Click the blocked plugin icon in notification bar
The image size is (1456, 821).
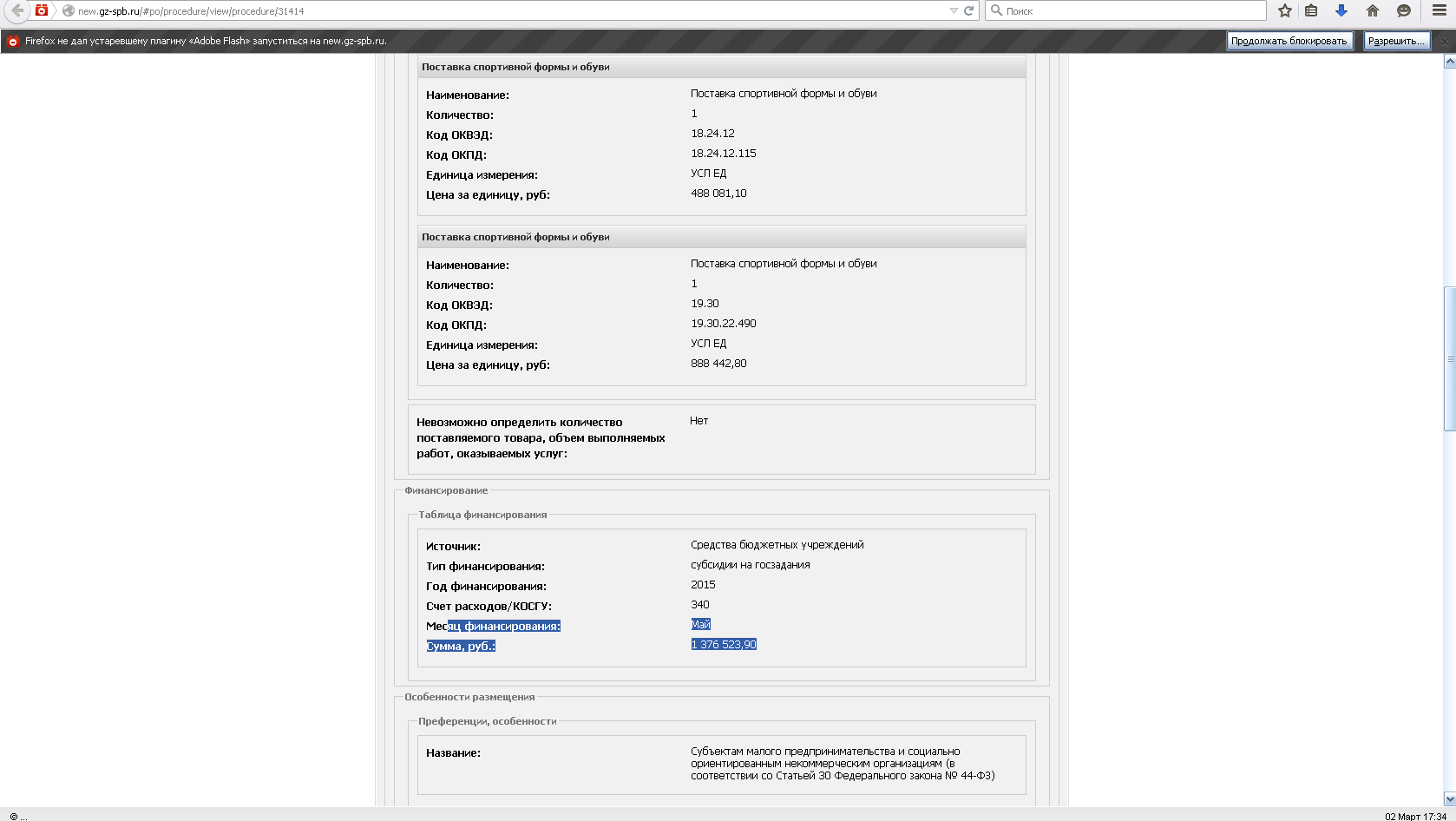(x=12, y=41)
